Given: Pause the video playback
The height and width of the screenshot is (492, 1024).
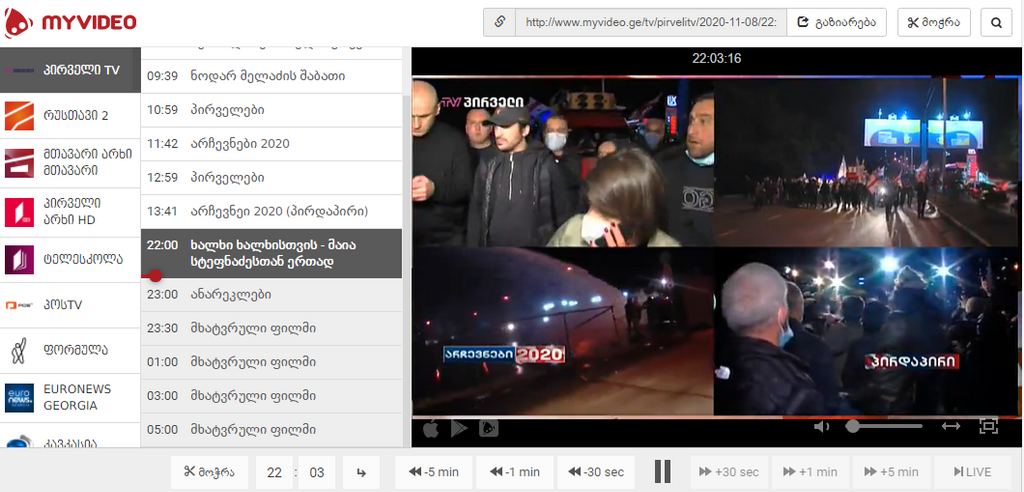Looking at the screenshot, I should [x=662, y=472].
